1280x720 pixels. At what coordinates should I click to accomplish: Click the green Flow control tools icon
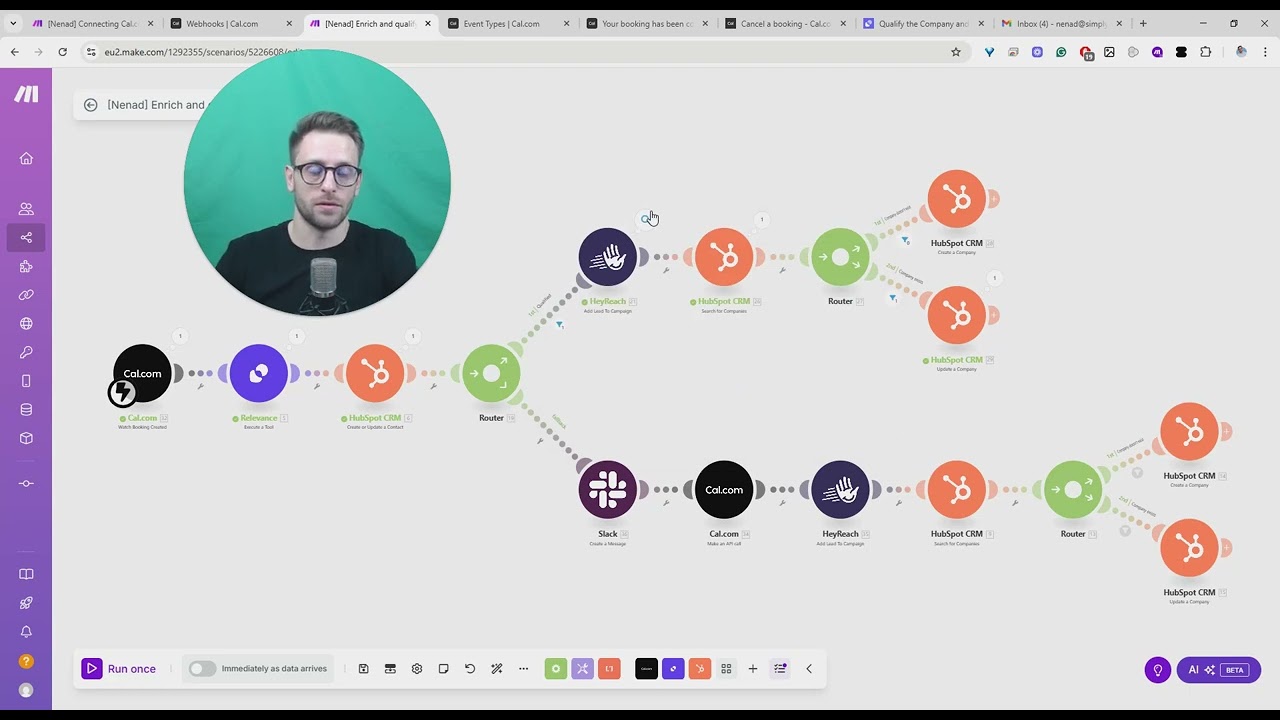point(556,669)
